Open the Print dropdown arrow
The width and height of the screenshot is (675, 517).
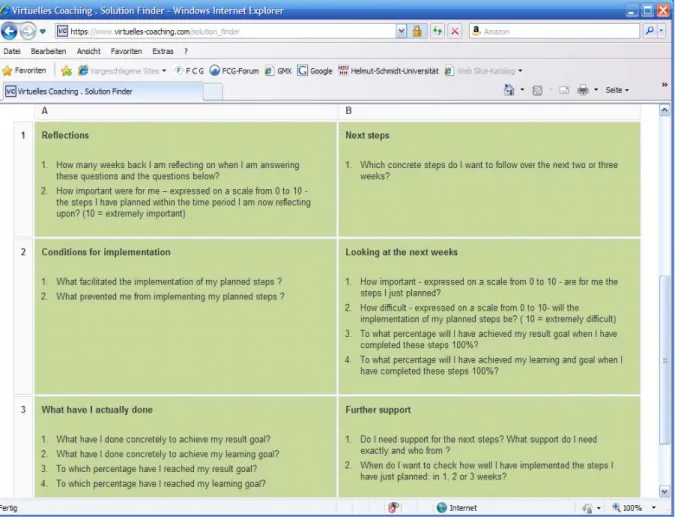(596, 90)
